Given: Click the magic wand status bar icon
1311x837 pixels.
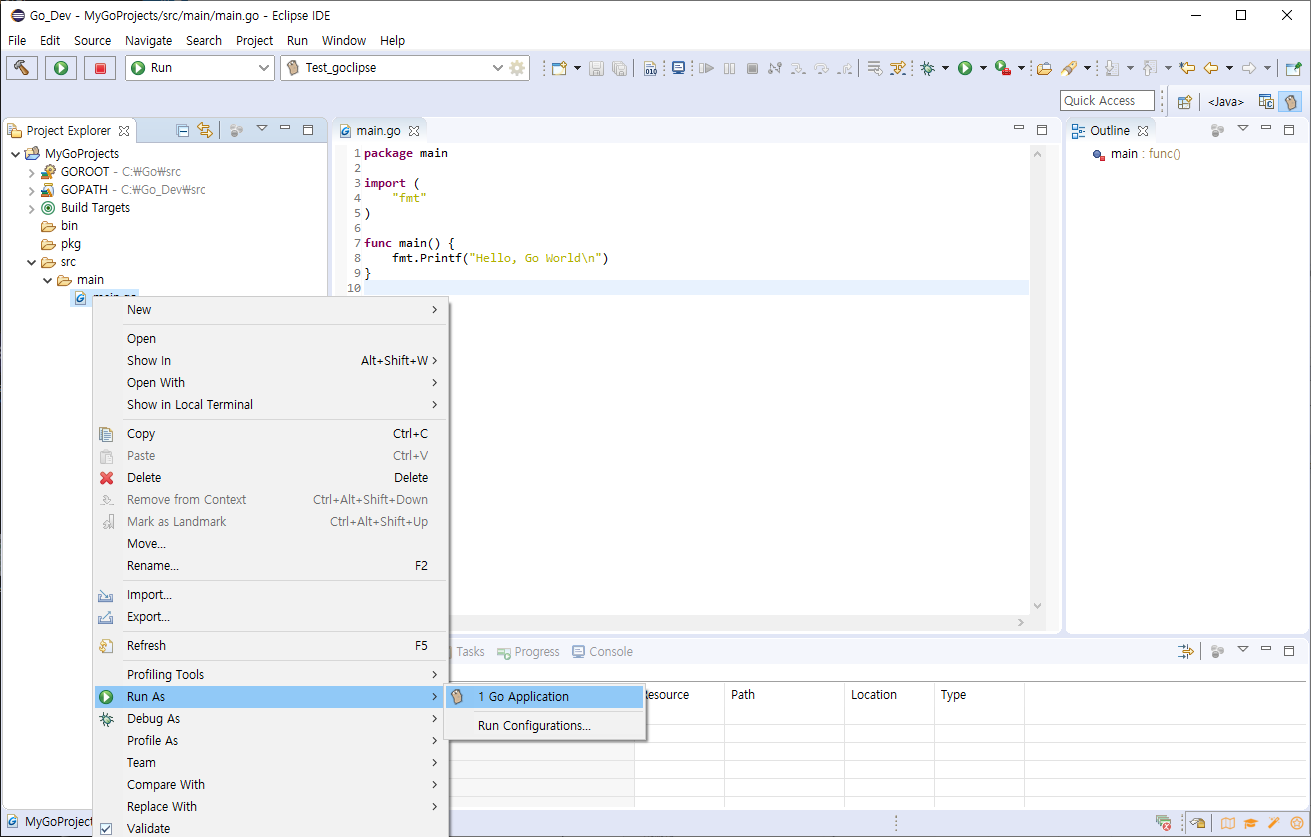Looking at the screenshot, I should pos(1274,823).
